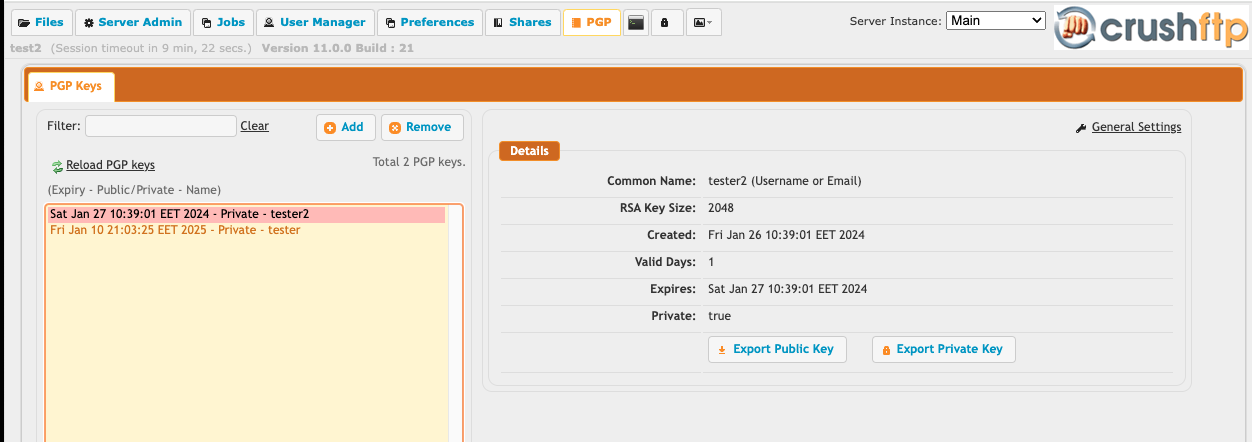Click the Valid Days value 1

[x=711, y=262]
